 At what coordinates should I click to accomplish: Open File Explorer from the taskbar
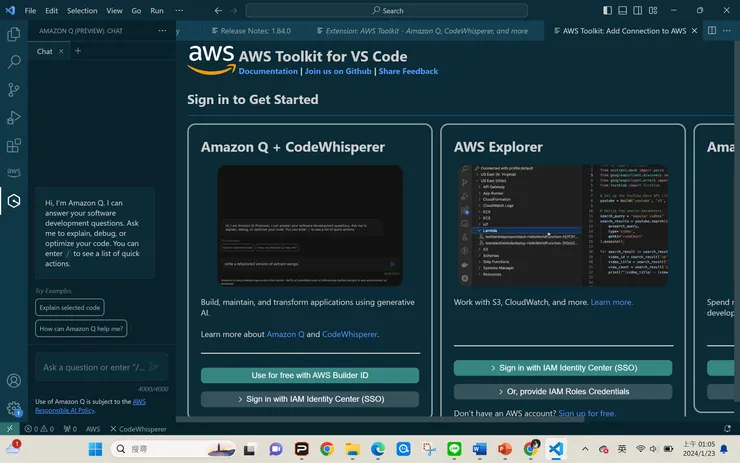tap(352, 449)
